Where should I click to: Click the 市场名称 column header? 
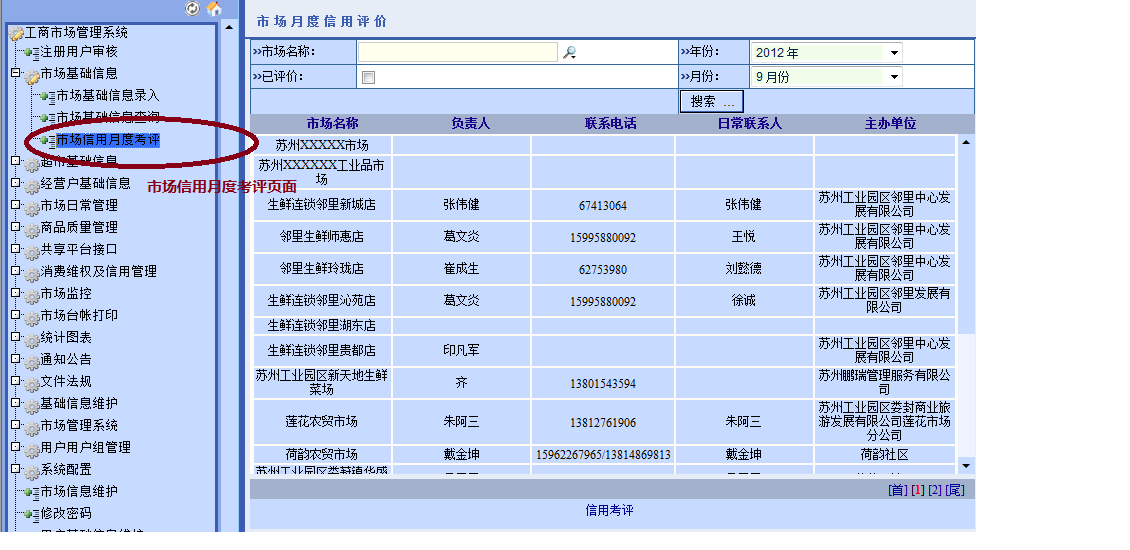tap(332, 124)
